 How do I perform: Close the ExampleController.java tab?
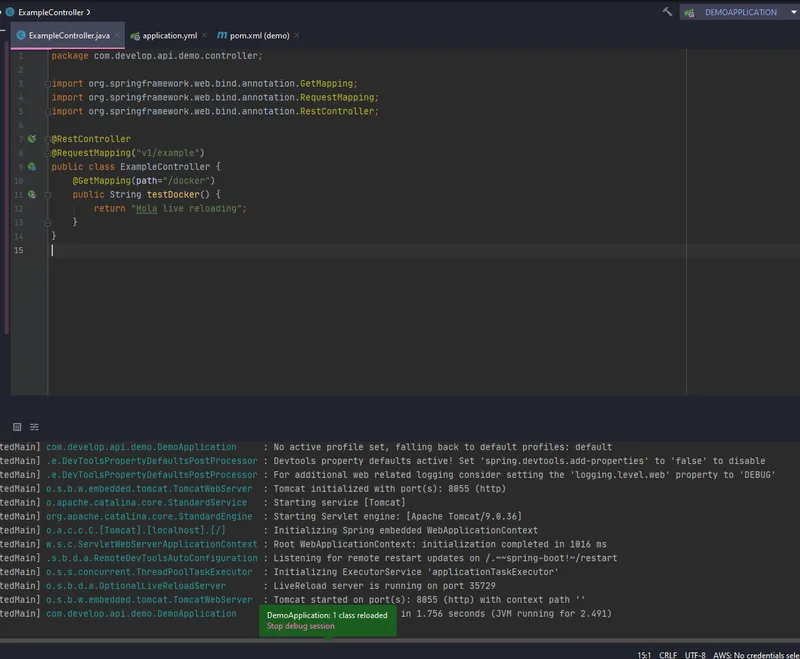point(117,36)
